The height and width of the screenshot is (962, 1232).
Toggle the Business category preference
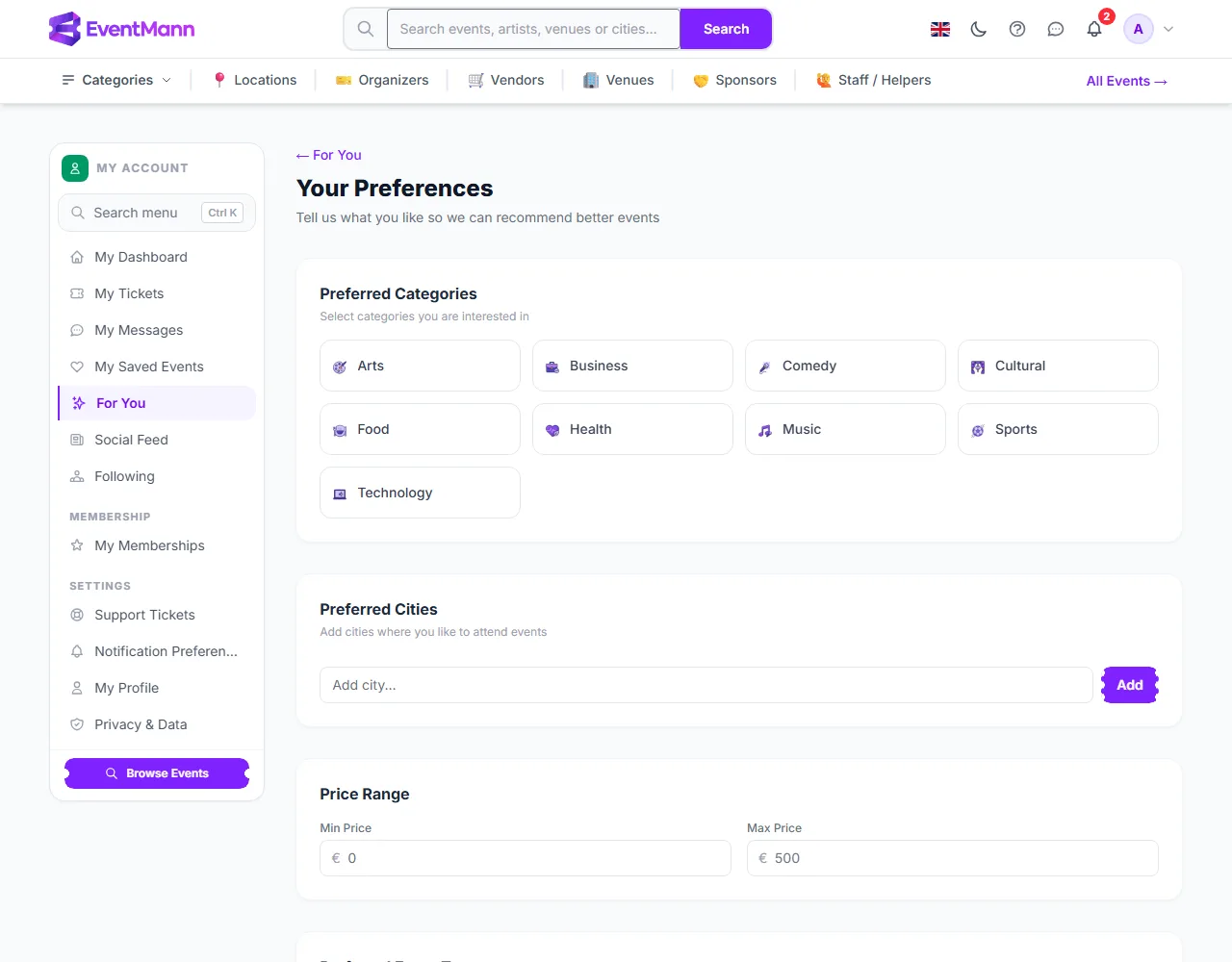pos(632,366)
